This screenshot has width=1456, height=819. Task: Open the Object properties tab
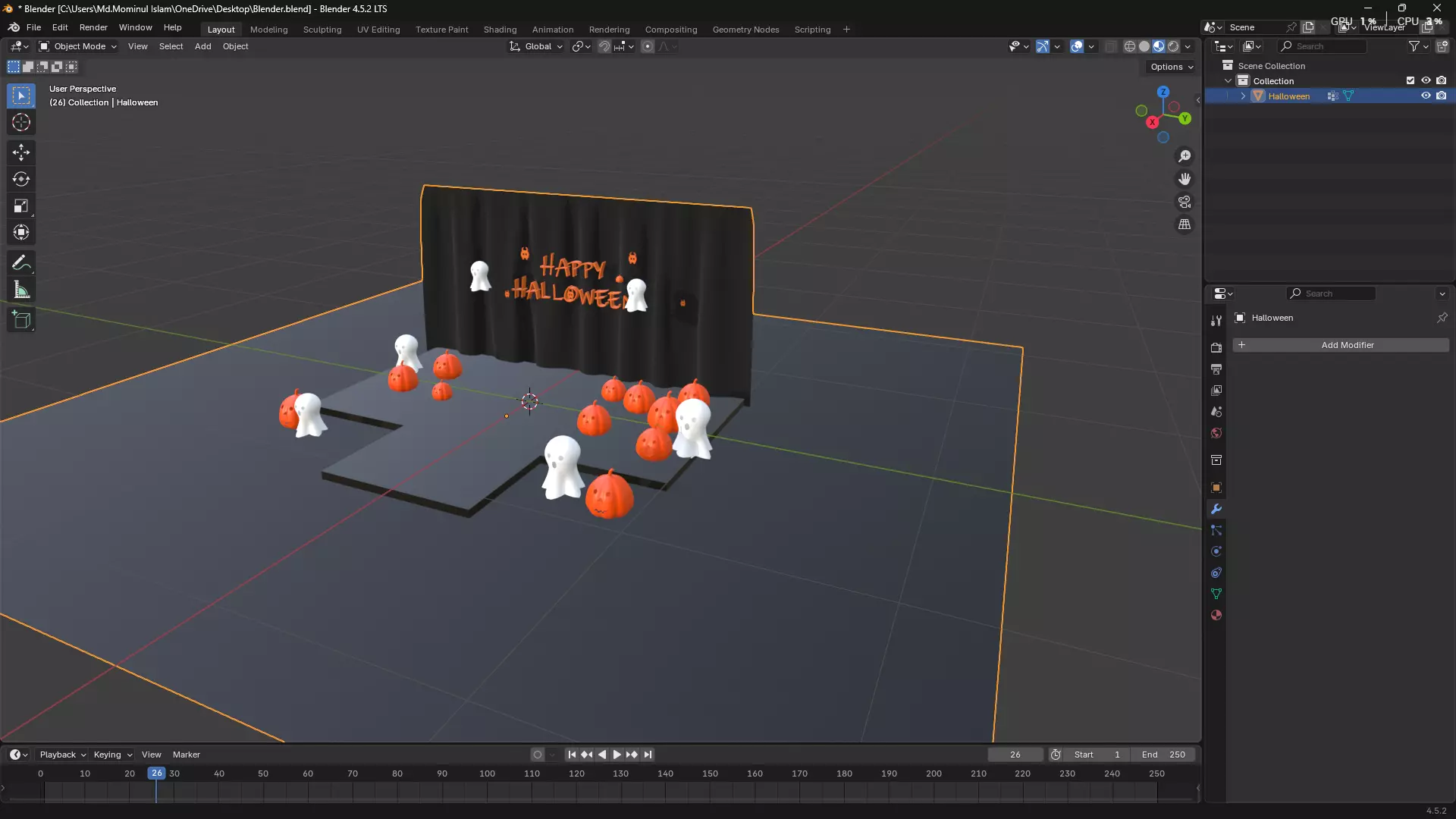coord(1216,488)
